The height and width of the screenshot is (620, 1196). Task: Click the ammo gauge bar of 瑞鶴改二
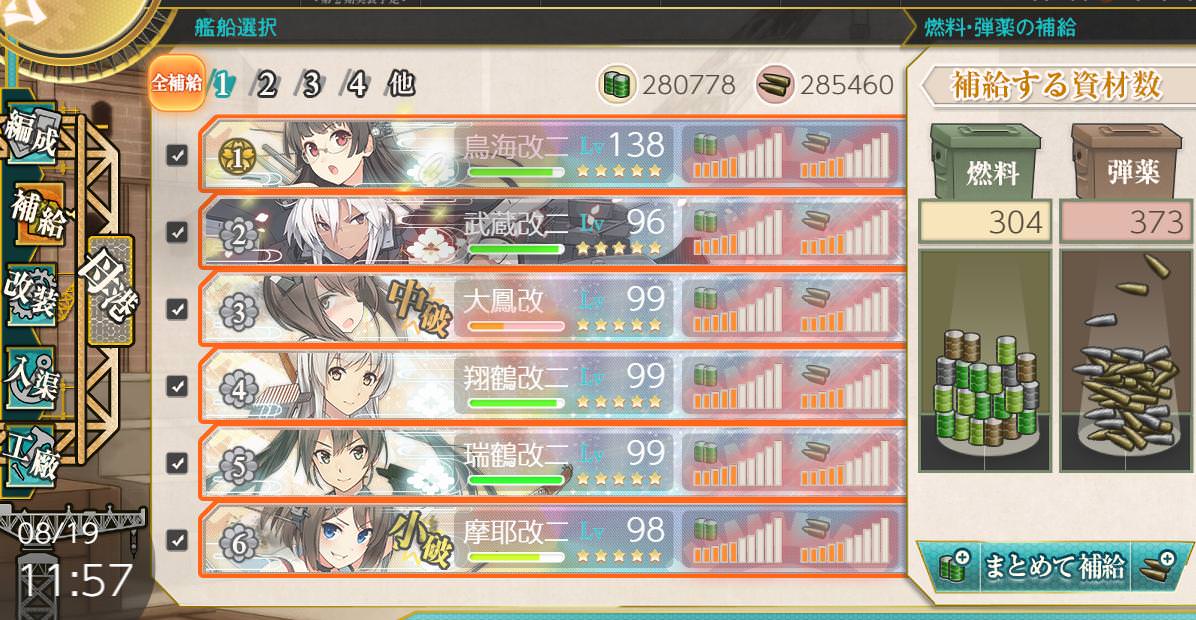(845, 461)
